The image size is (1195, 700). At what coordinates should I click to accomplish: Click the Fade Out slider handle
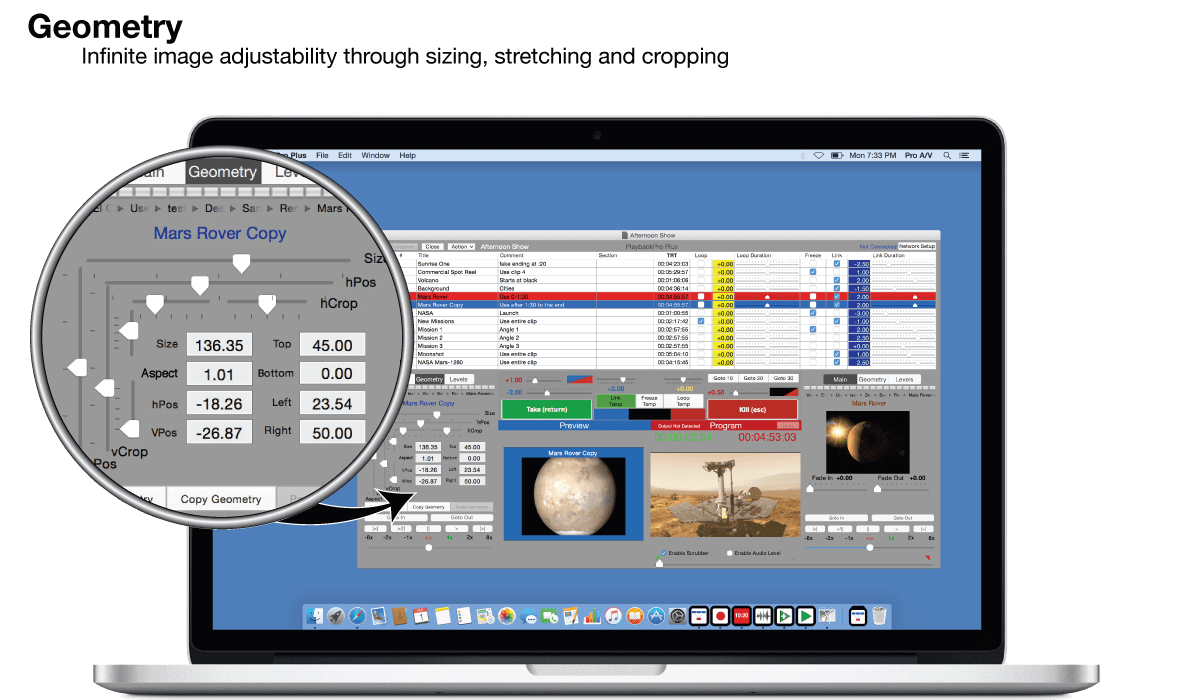coord(877,489)
